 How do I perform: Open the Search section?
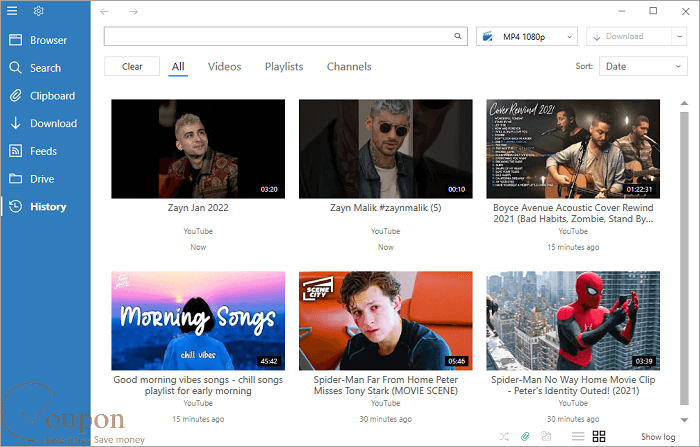46,68
